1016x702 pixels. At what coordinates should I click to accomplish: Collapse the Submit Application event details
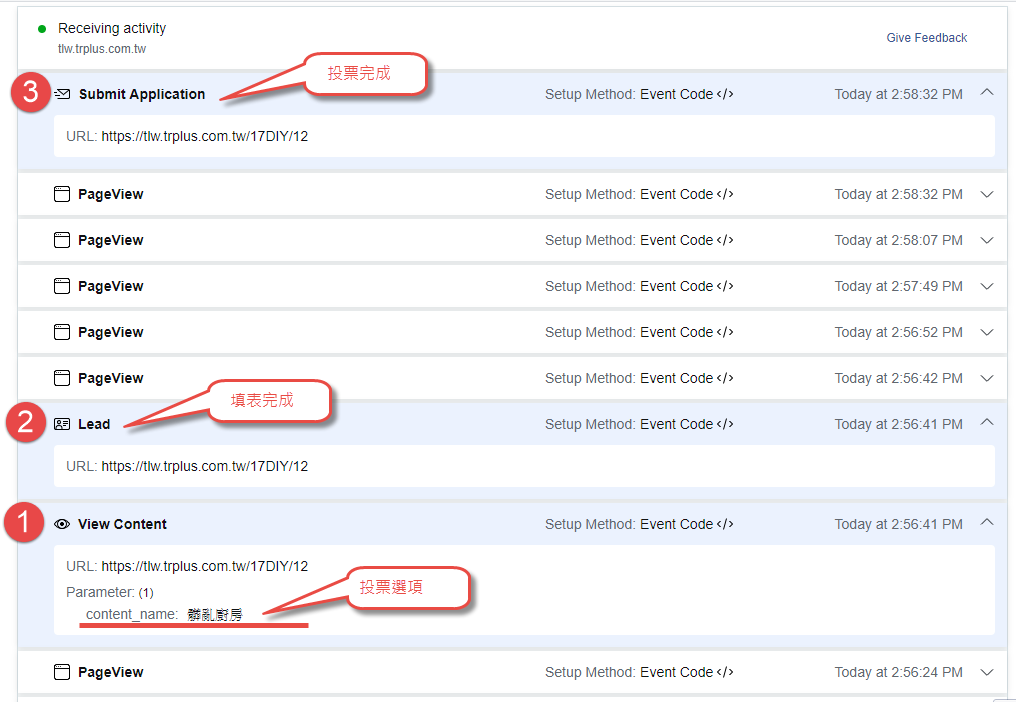[987, 92]
